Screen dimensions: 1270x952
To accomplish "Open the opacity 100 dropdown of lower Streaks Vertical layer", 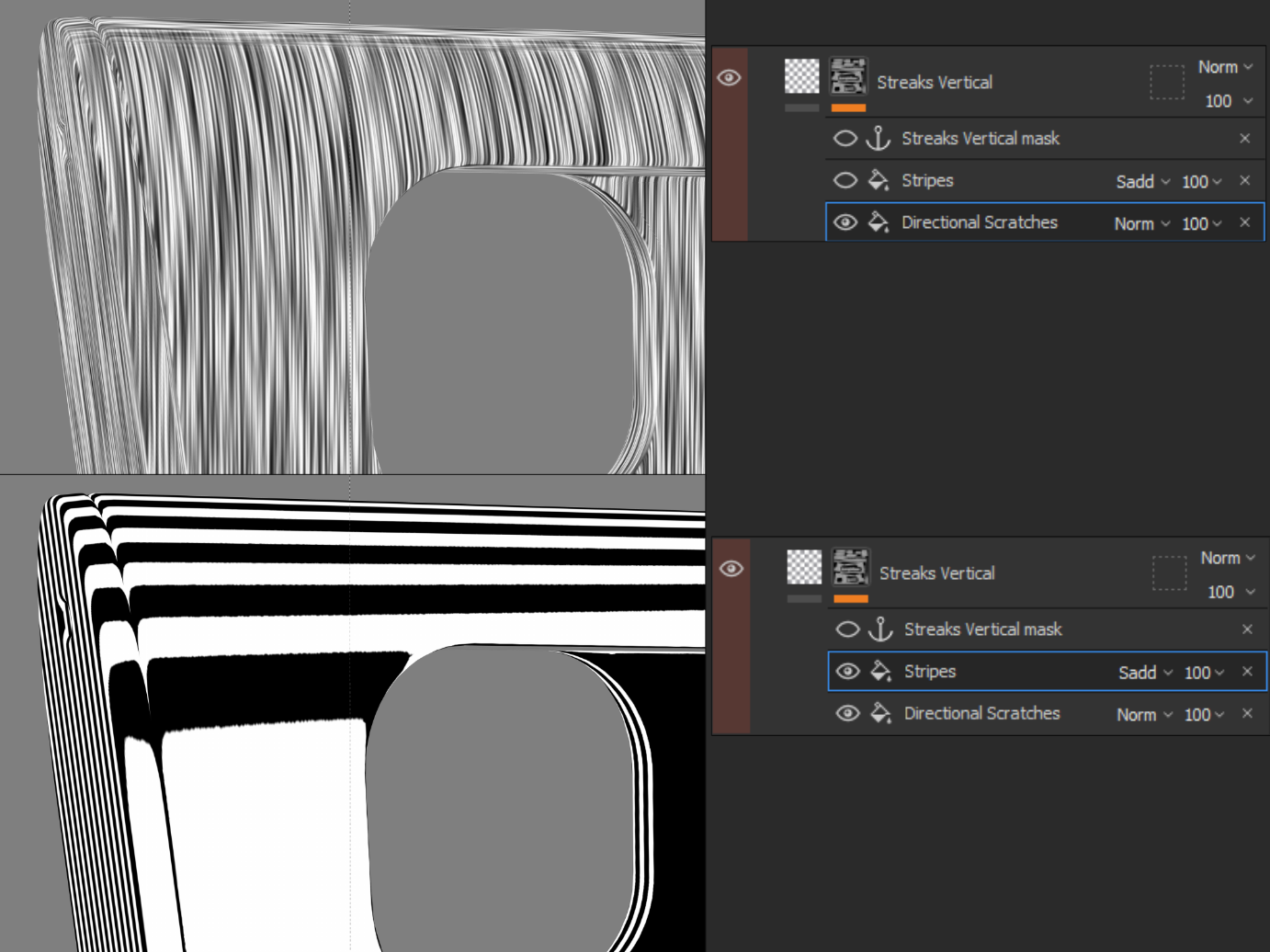I will [x=1231, y=592].
